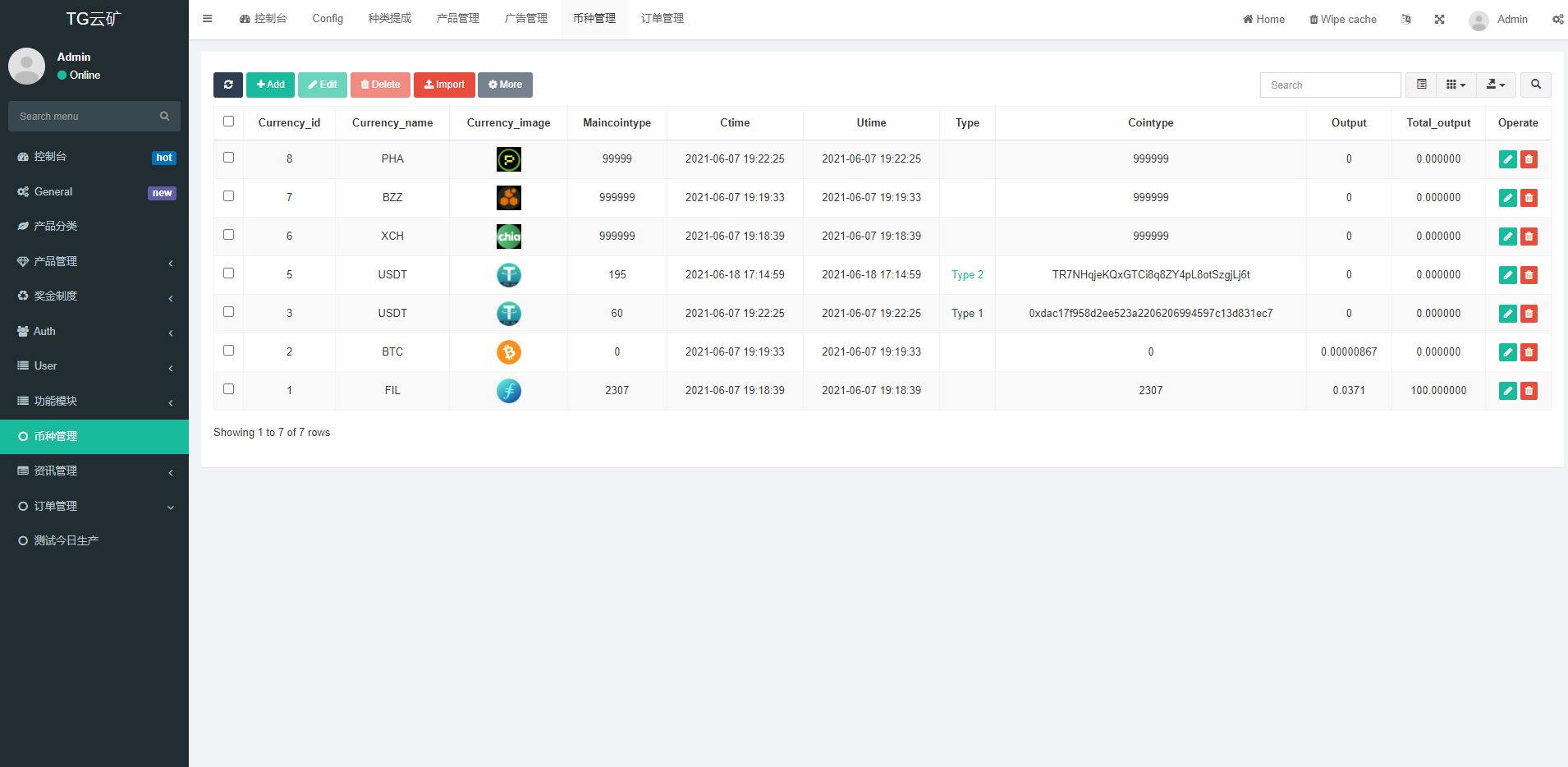Check the PHA row checkbox

click(x=228, y=158)
